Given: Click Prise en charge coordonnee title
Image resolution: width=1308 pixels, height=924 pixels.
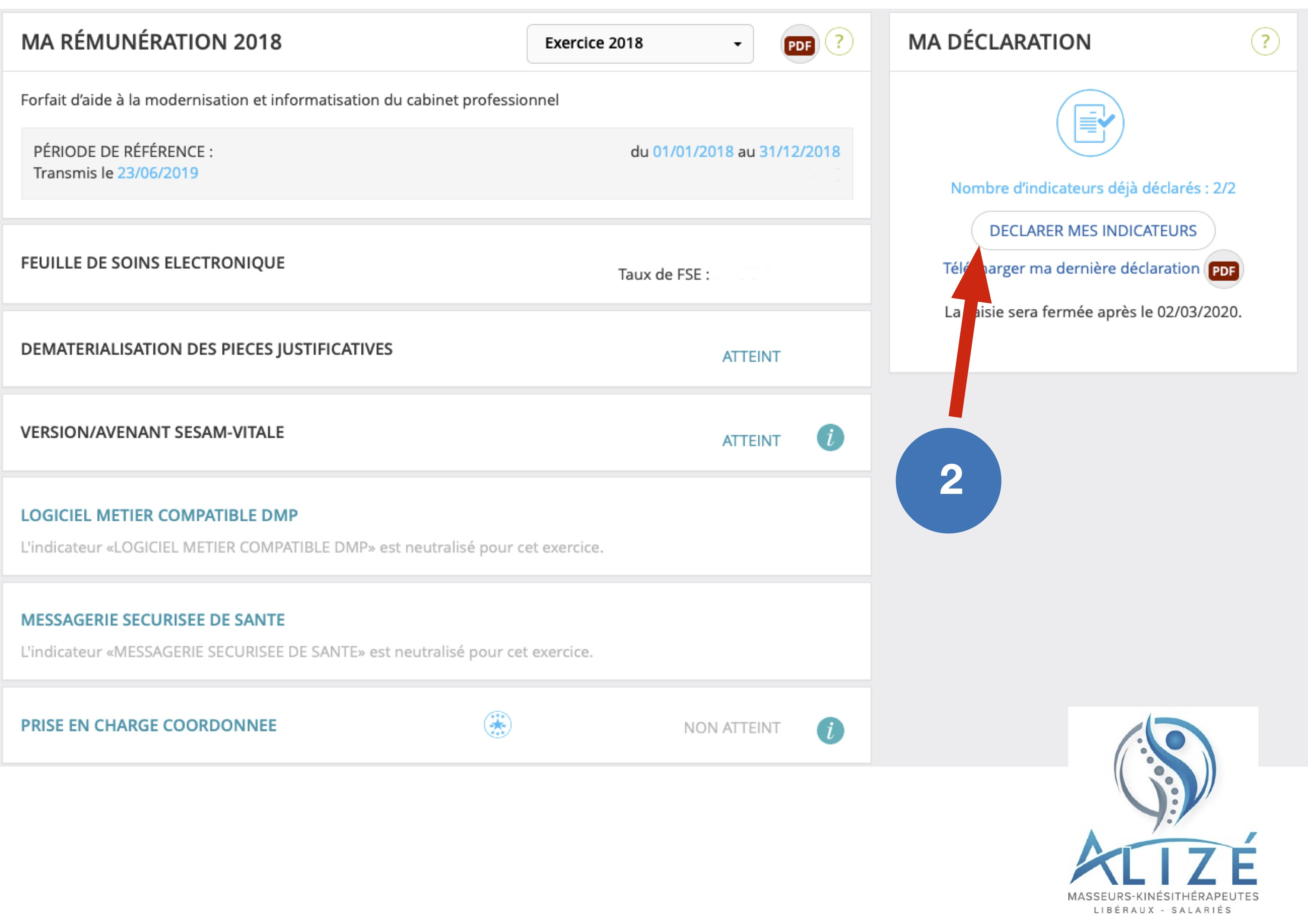Looking at the screenshot, I should [149, 725].
